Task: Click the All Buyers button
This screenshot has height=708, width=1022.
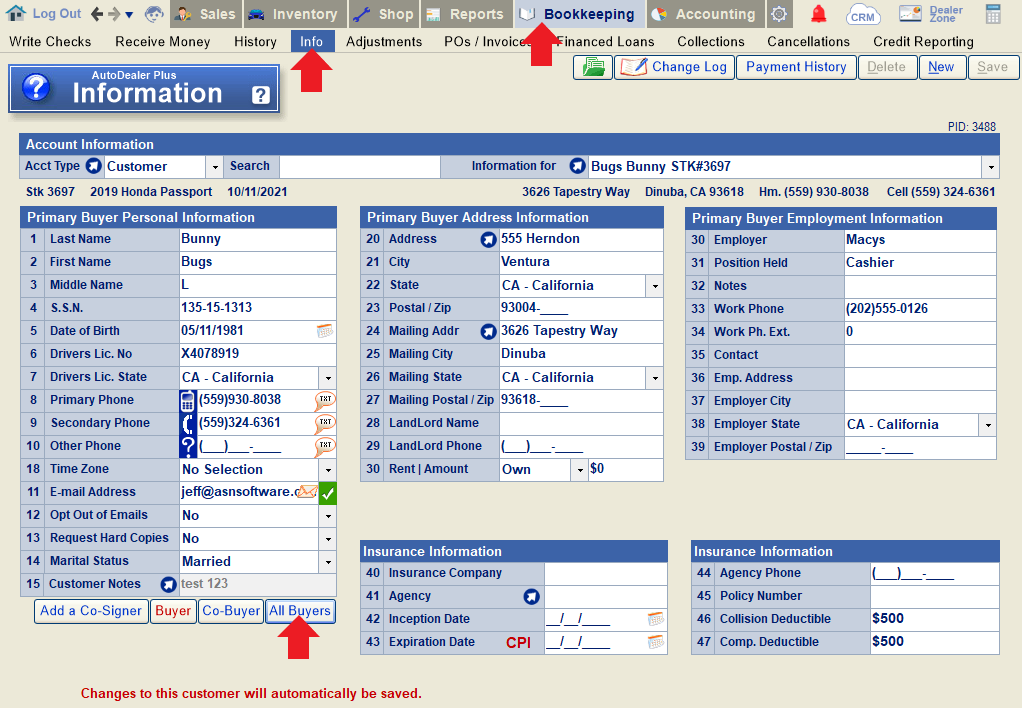Action: pos(300,612)
